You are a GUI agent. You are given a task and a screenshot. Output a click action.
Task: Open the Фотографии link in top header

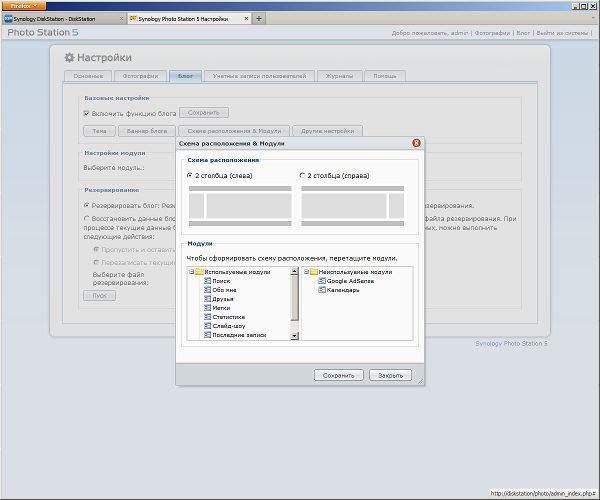492,33
